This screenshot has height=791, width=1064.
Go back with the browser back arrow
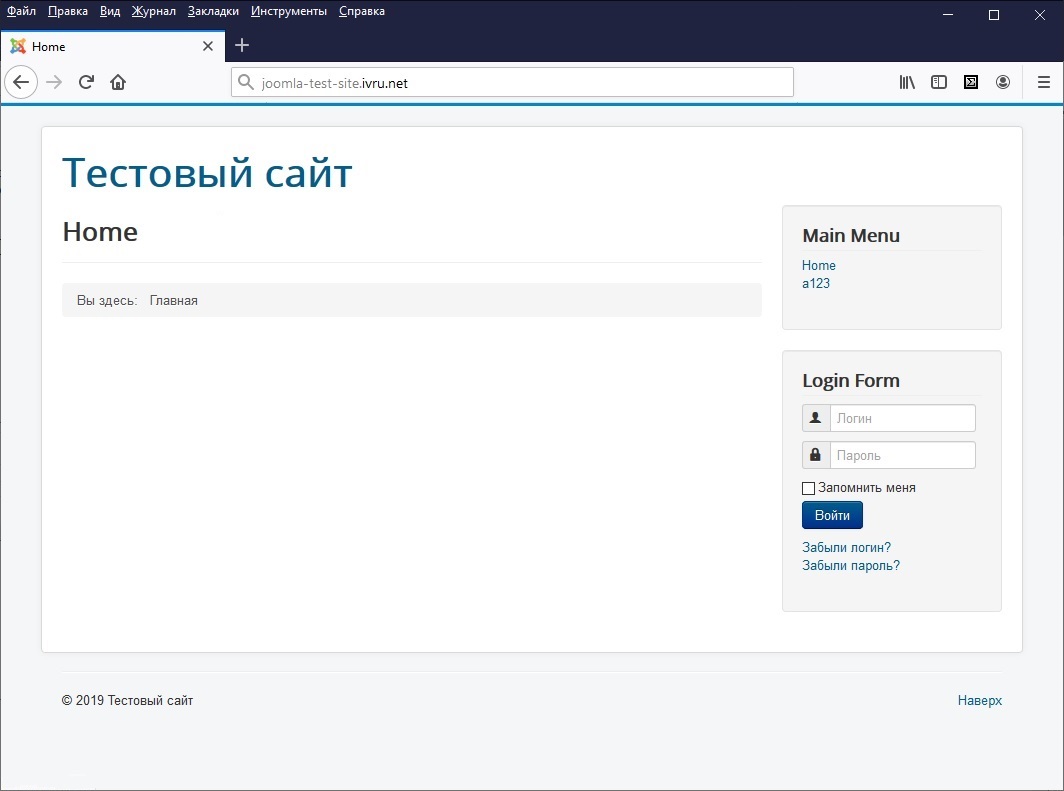click(x=21, y=82)
